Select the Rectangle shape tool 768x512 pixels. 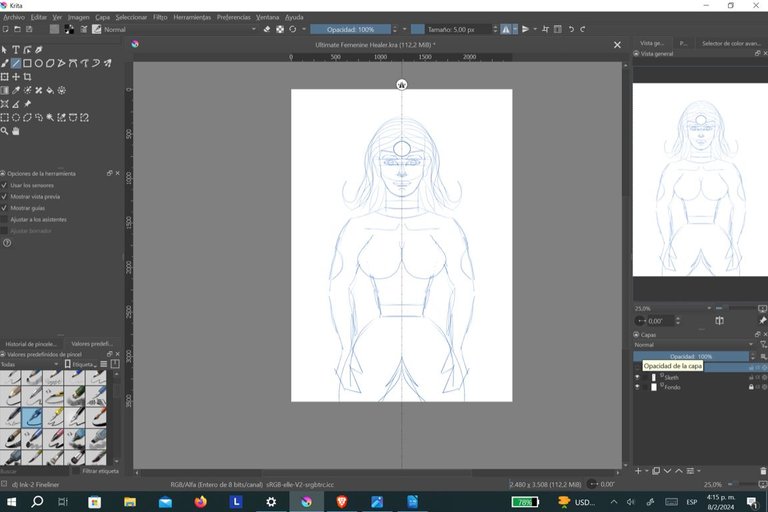27,63
